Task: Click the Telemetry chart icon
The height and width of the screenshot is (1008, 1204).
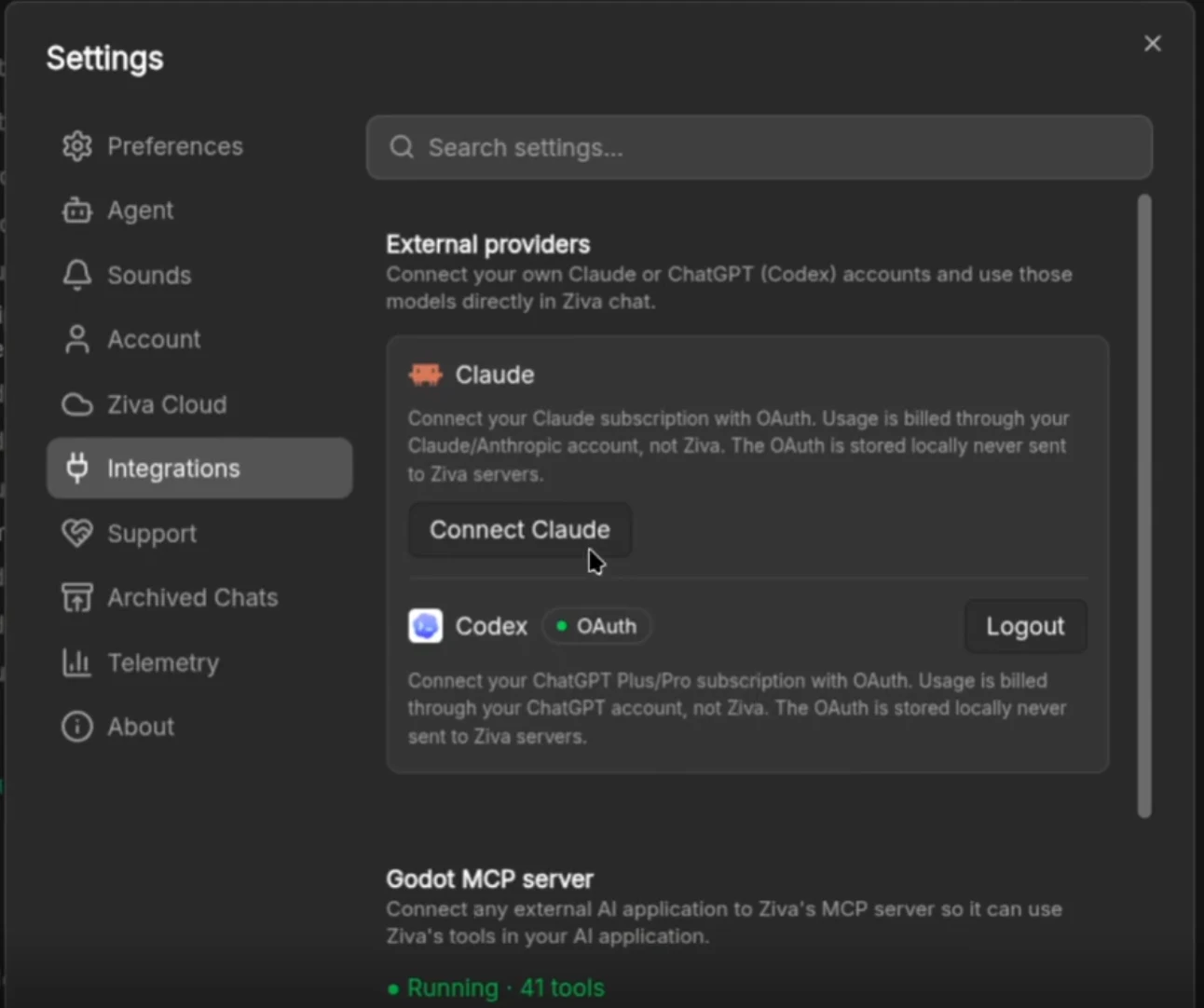Action: [76, 662]
